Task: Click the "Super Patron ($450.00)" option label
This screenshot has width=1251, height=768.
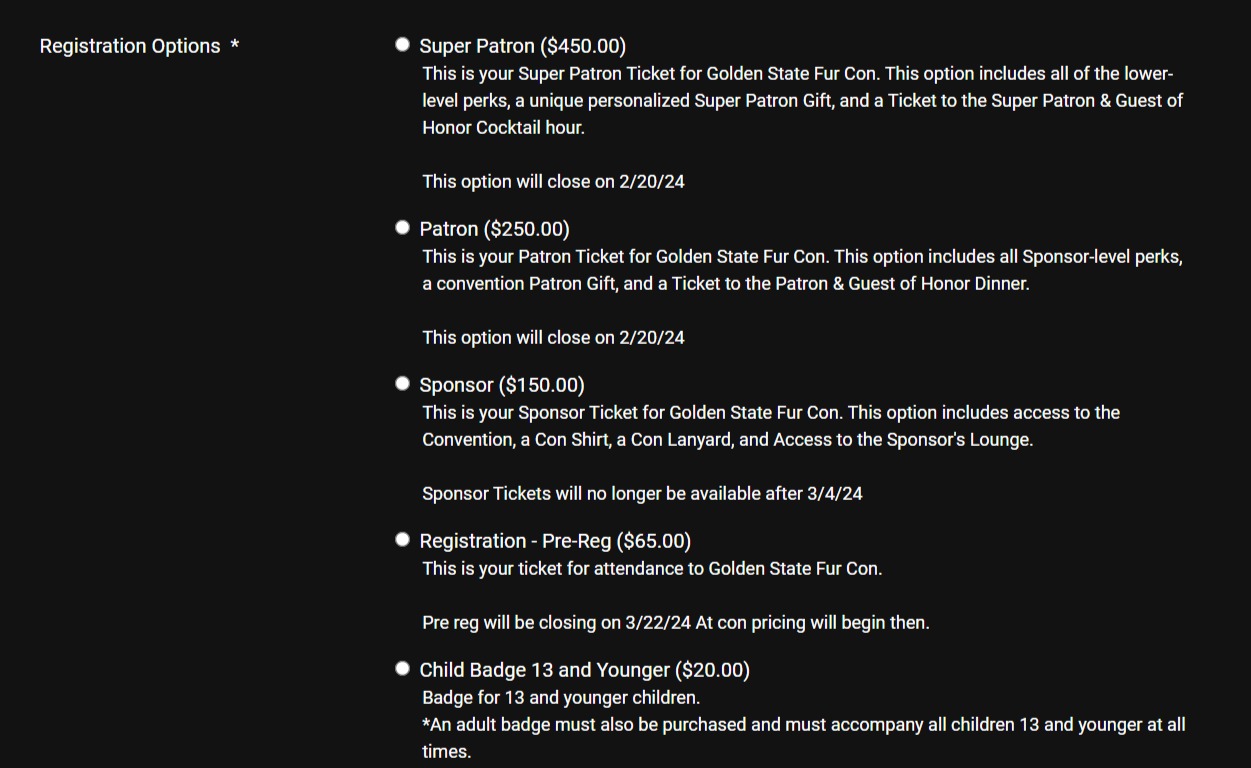Action: click(522, 46)
